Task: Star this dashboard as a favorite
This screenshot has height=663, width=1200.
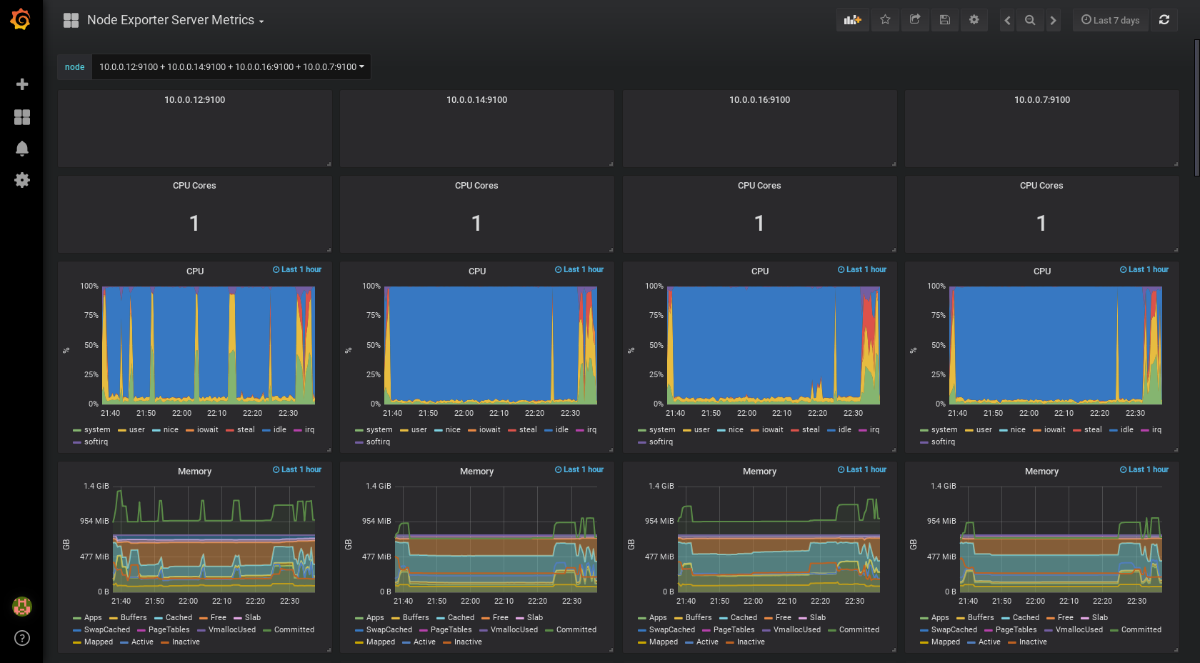Action: point(885,20)
